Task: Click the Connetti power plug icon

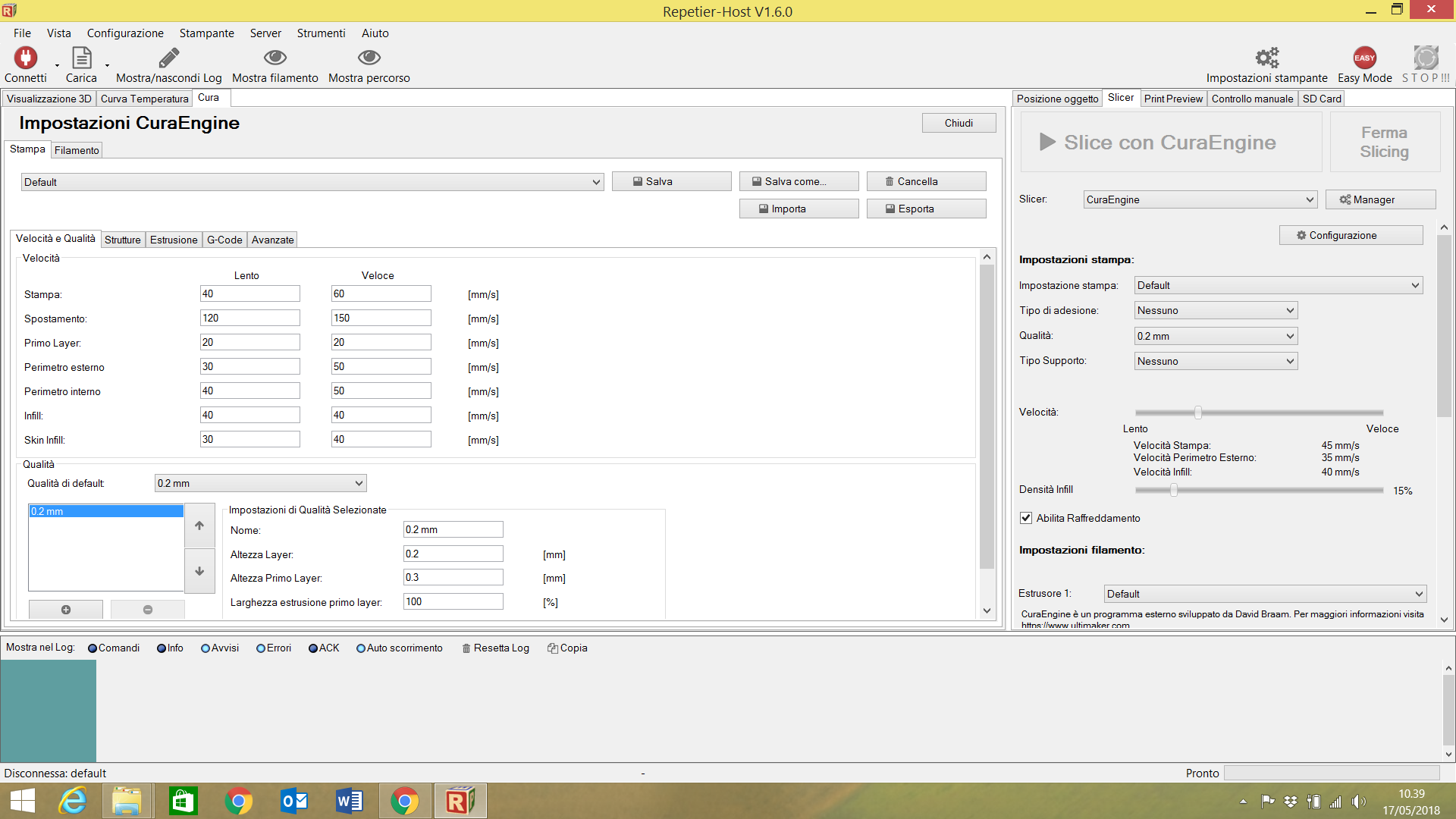Action: [26, 58]
